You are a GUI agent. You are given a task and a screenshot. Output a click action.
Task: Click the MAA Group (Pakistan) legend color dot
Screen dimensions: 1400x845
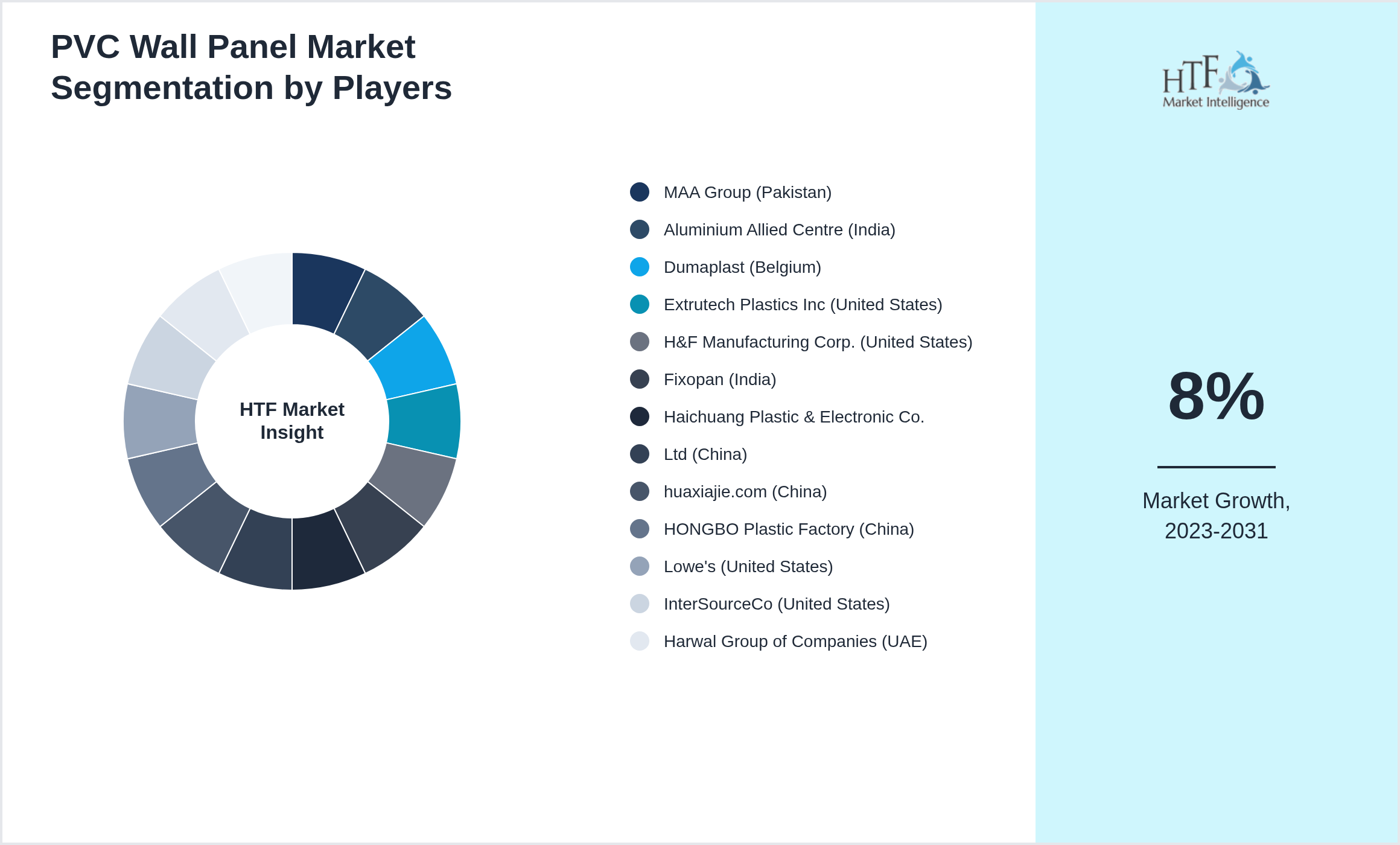coord(640,192)
